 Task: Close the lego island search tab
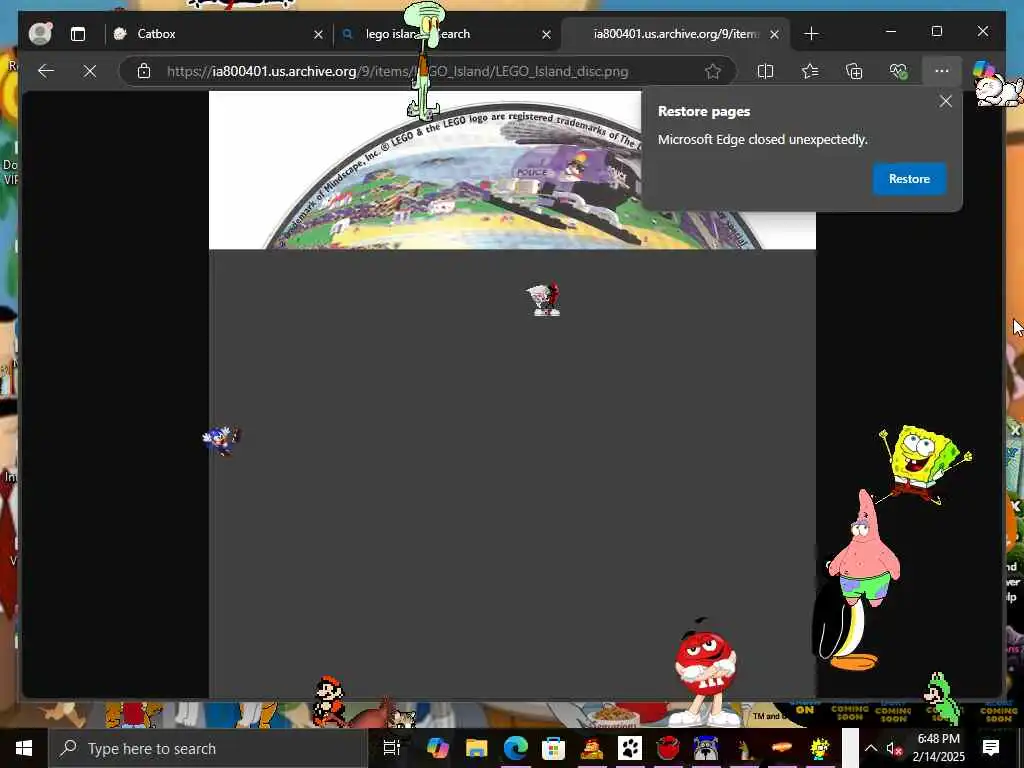point(547,34)
